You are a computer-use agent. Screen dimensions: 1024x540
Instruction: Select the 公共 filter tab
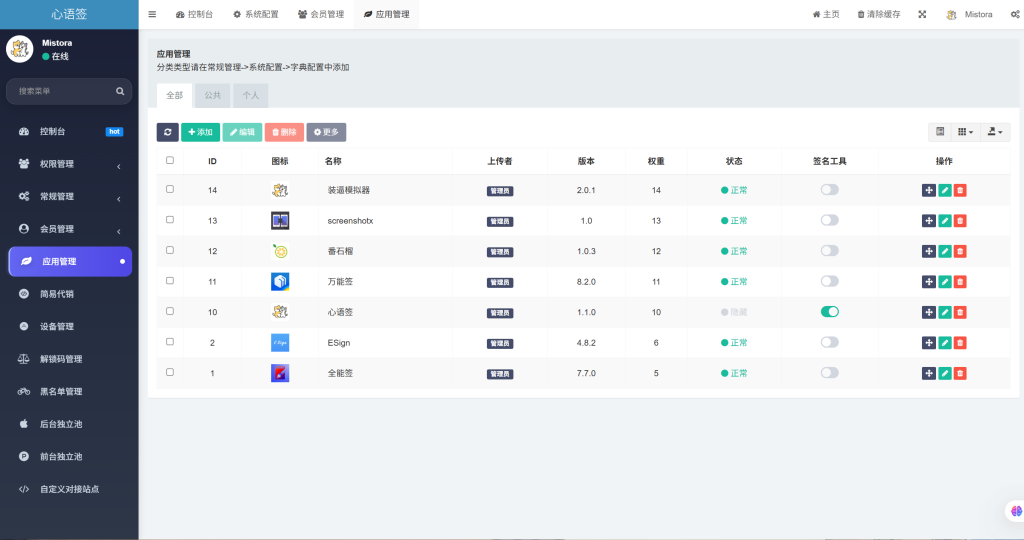212,95
